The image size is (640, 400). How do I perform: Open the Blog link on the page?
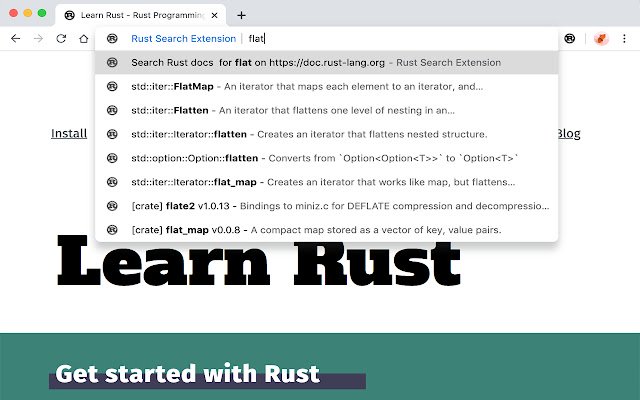569,133
